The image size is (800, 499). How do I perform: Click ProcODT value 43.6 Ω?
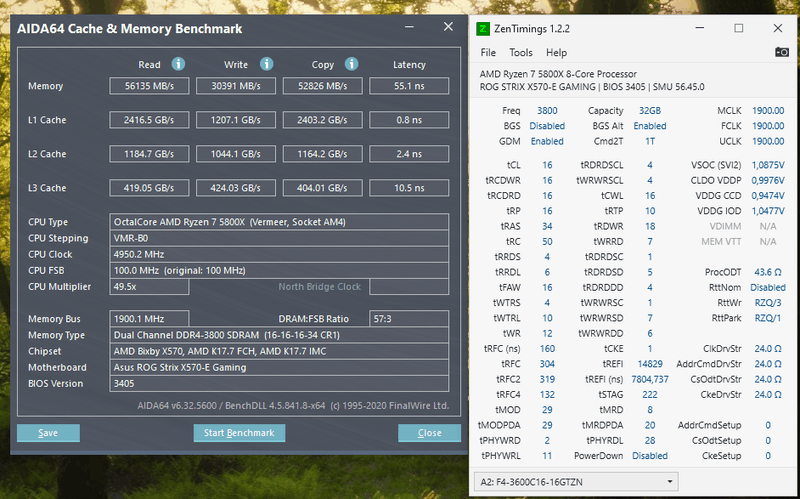(768, 272)
